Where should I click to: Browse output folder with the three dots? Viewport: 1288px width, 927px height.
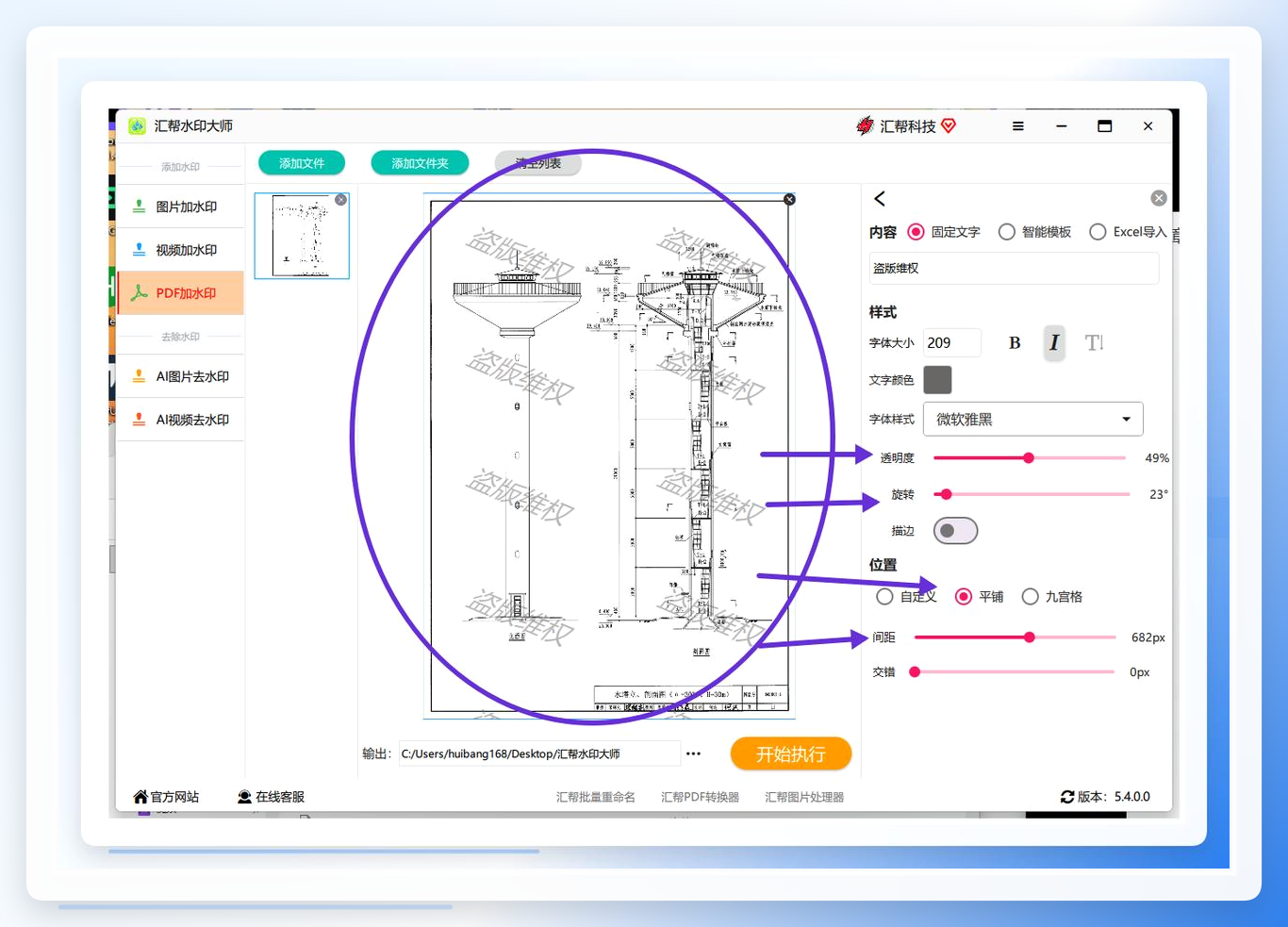click(694, 753)
